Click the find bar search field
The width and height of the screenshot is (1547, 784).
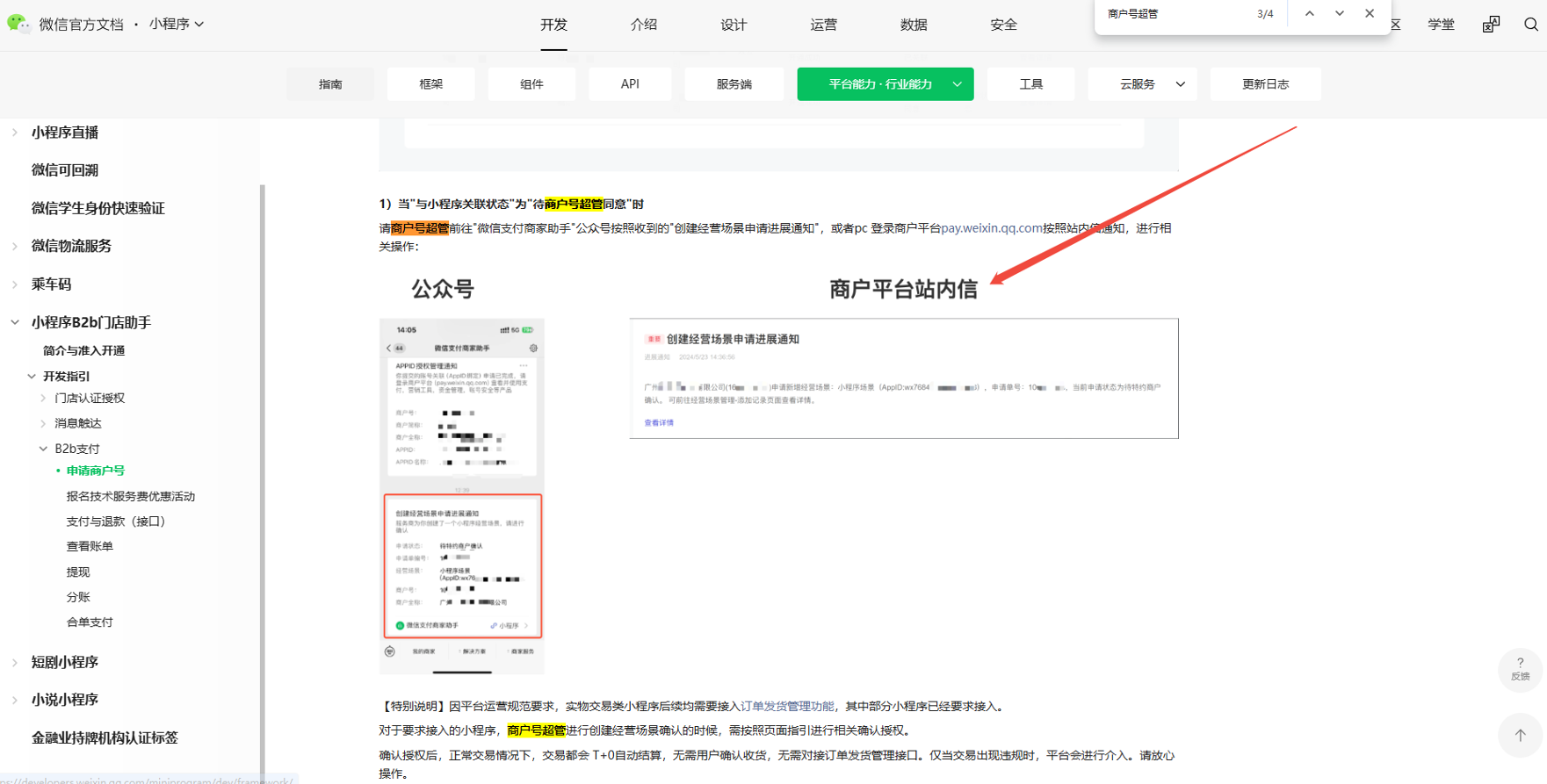(1173, 14)
